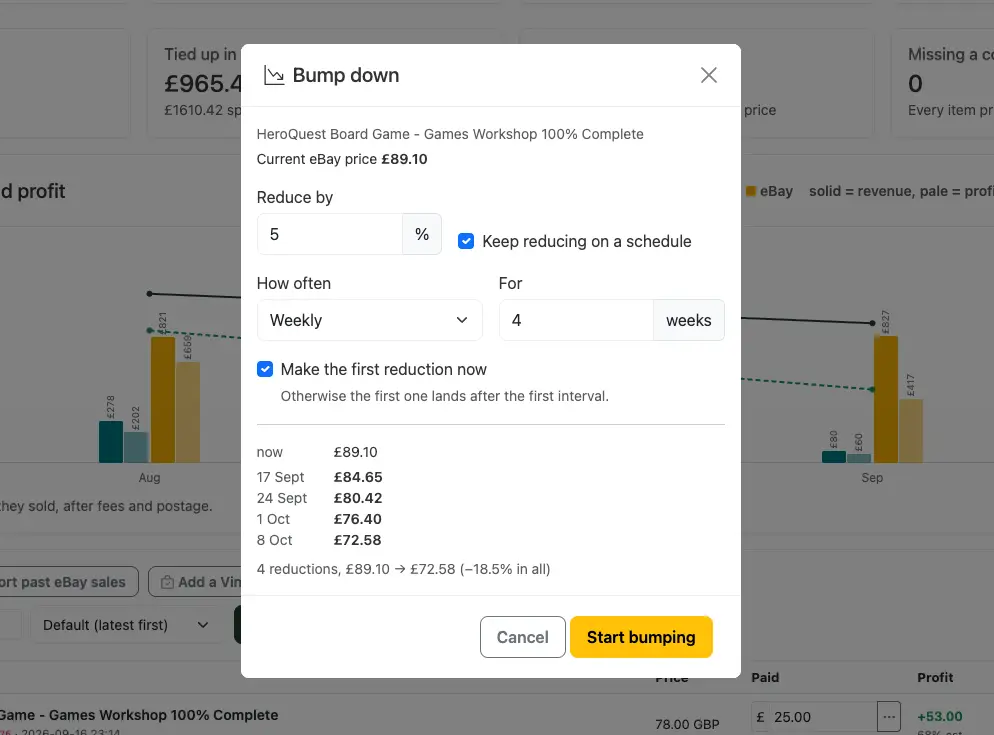
Task: Toggle Make the first reduction now checkbox
Action: coord(265,369)
